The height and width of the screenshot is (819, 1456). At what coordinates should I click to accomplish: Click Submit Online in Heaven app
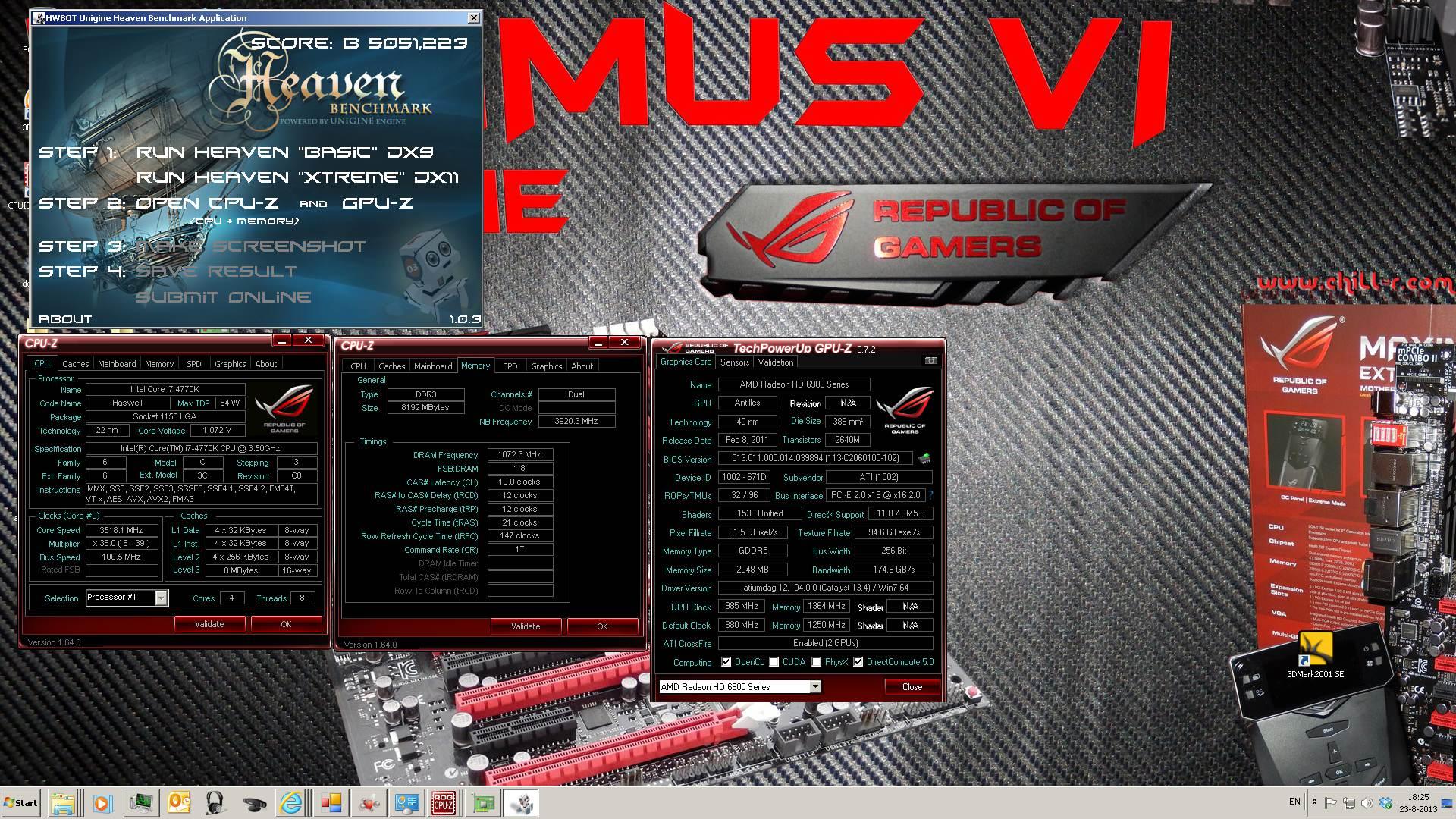point(224,297)
